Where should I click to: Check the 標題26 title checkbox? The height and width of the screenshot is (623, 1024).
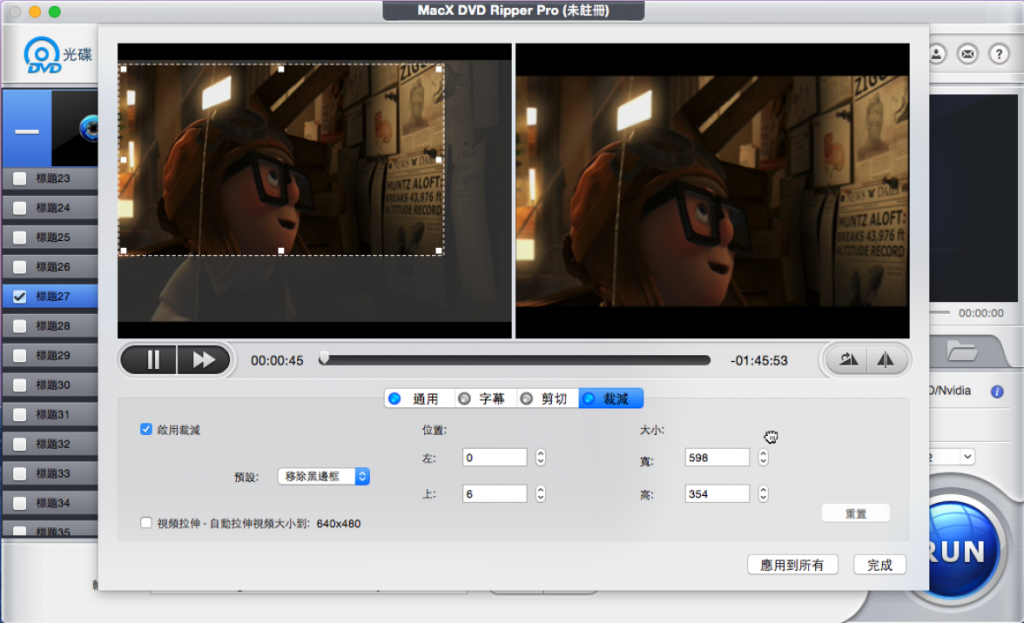click(20, 266)
